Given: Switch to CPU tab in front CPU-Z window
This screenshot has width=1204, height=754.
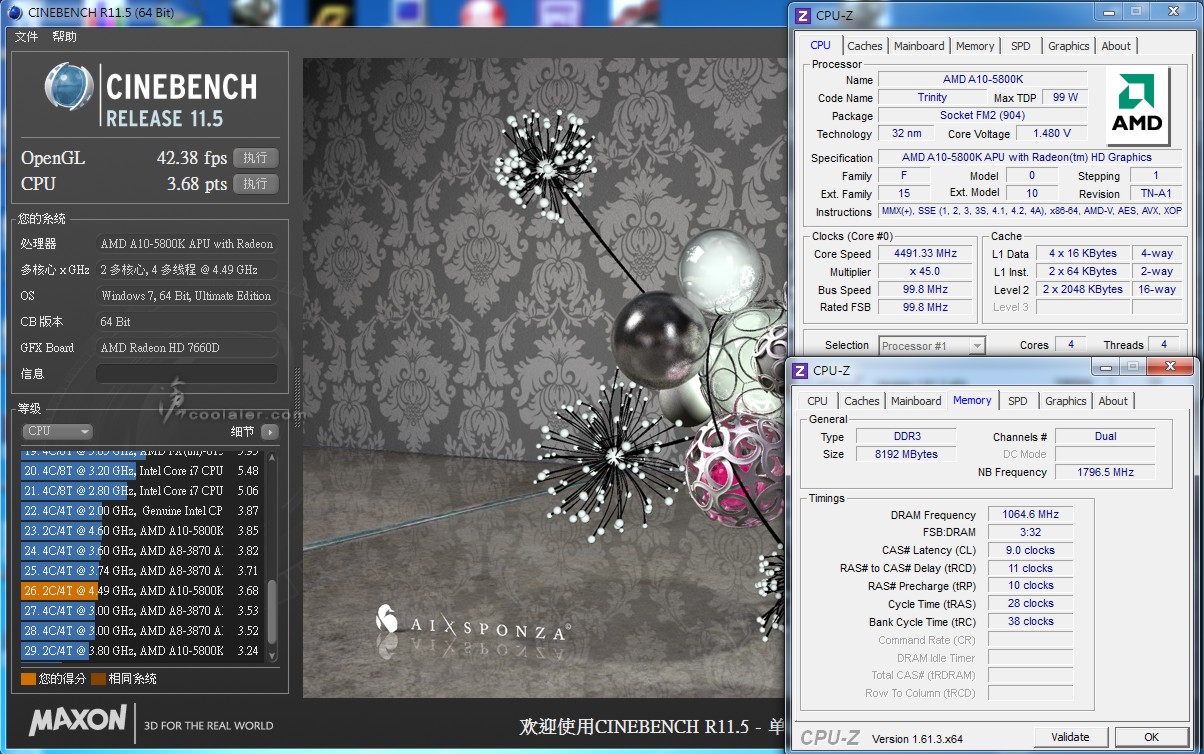Looking at the screenshot, I should [x=817, y=401].
